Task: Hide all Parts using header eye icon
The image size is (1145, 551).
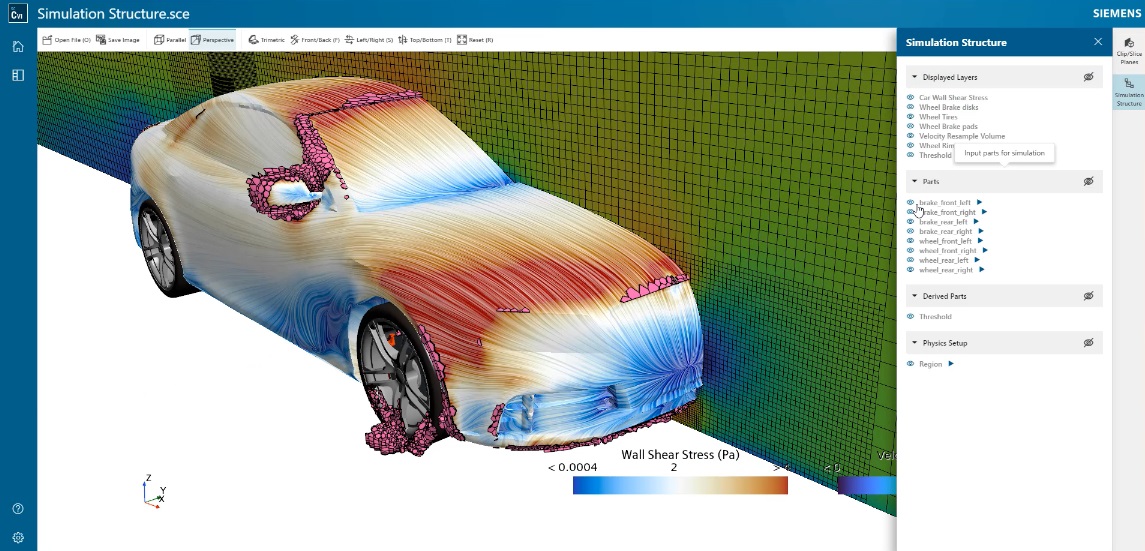Action: tap(1088, 181)
